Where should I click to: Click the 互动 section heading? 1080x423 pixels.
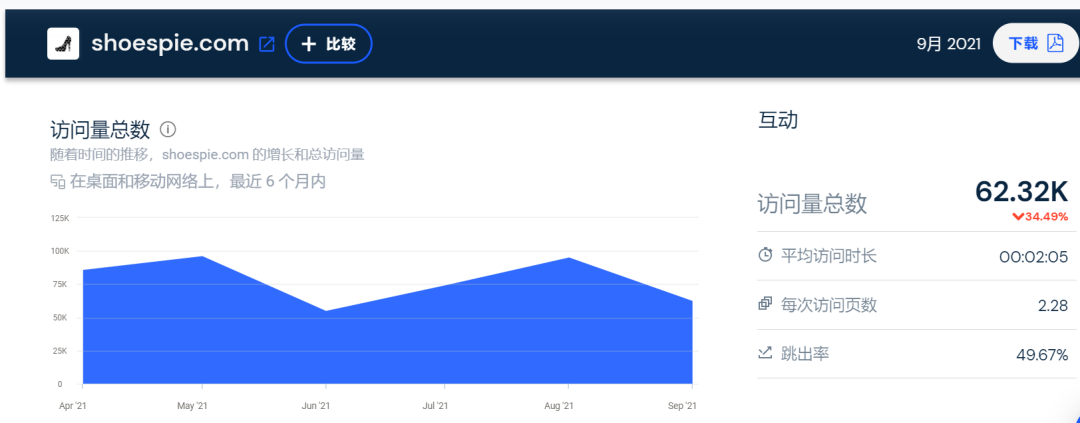(x=778, y=120)
